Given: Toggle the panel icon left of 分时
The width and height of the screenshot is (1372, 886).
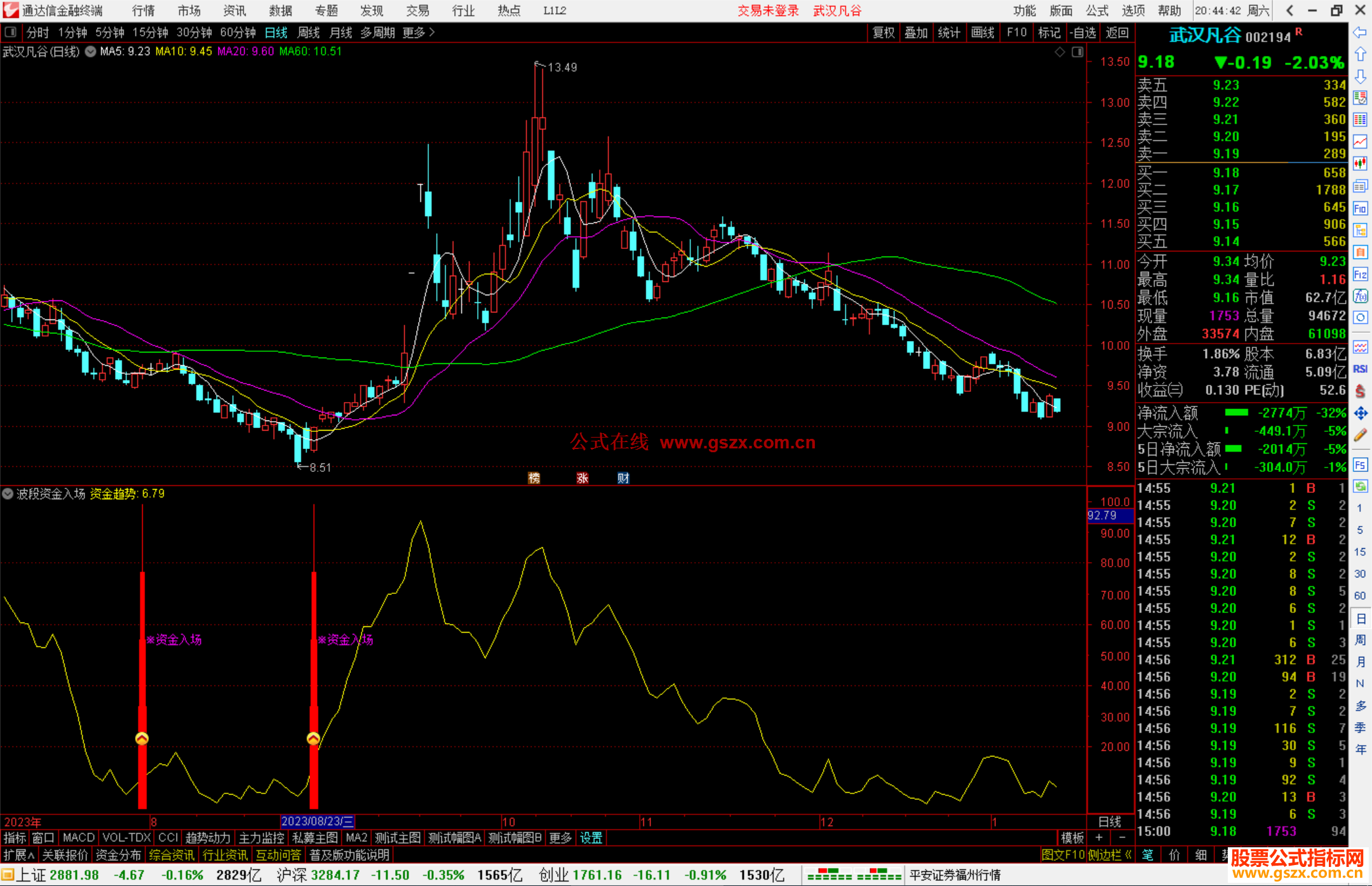Looking at the screenshot, I should (x=10, y=32).
